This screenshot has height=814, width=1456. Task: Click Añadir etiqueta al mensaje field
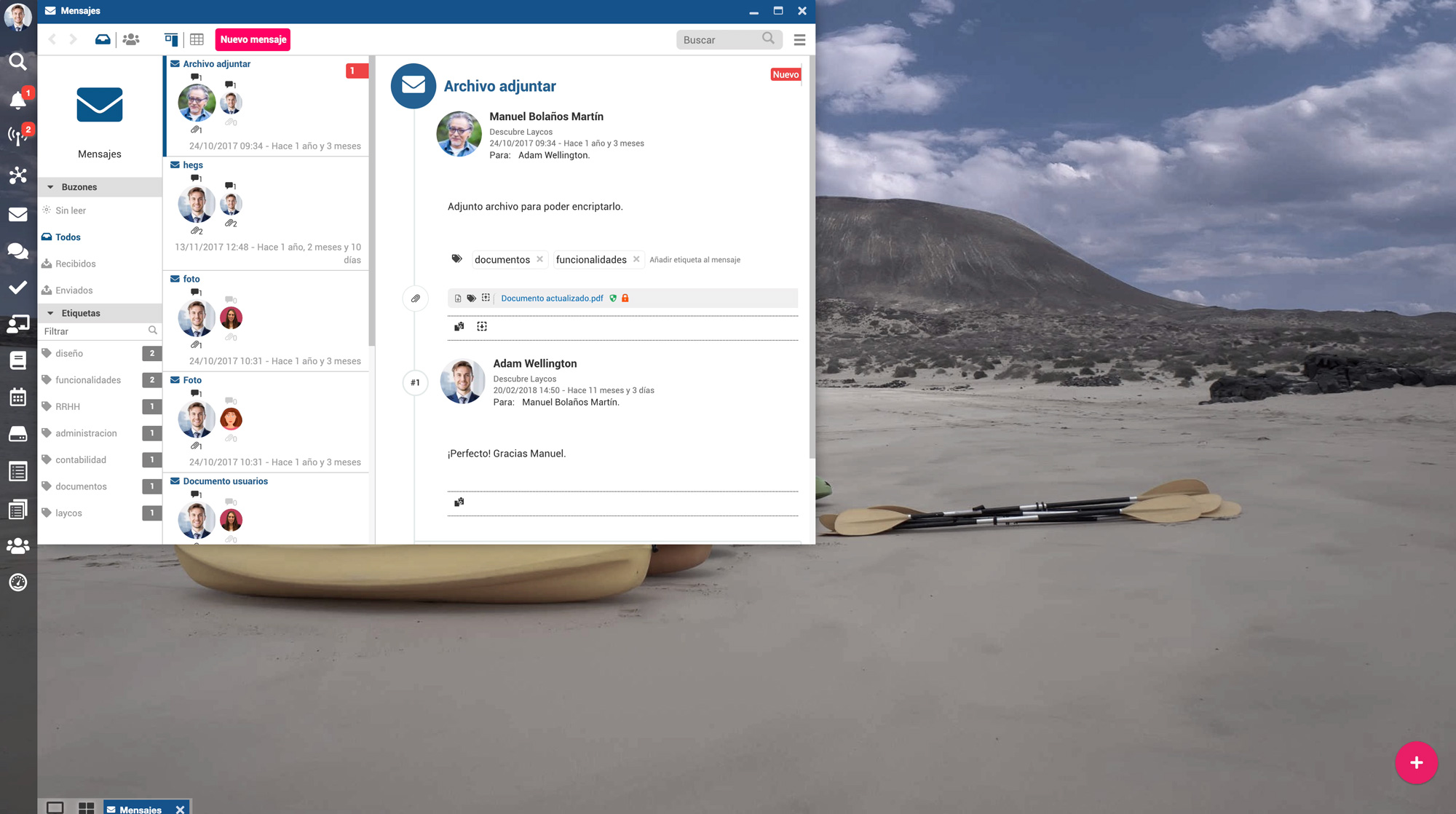click(695, 260)
